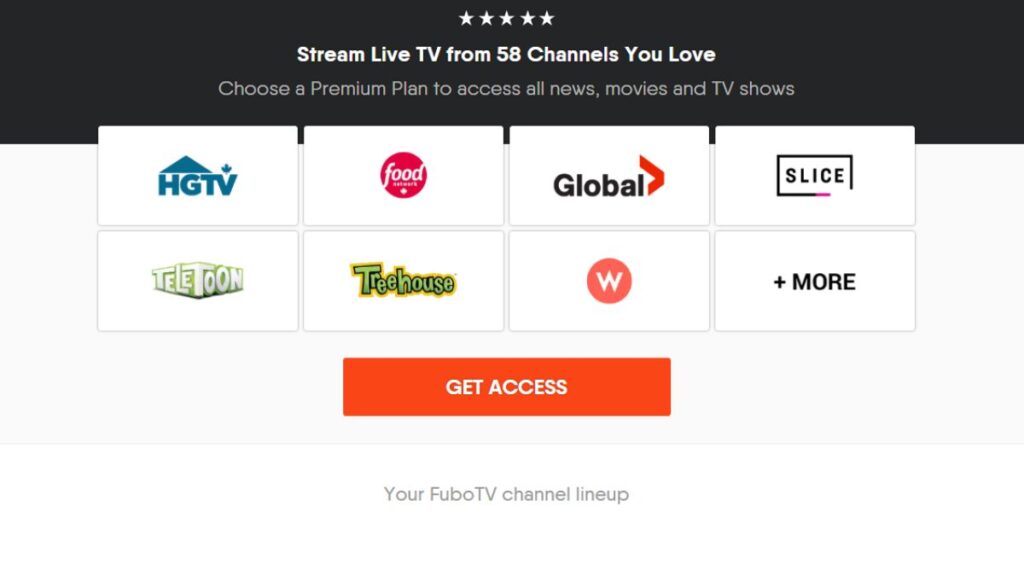Show more channels via + MORE tile
This screenshot has width=1024, height=576.
tap(815, 281)
